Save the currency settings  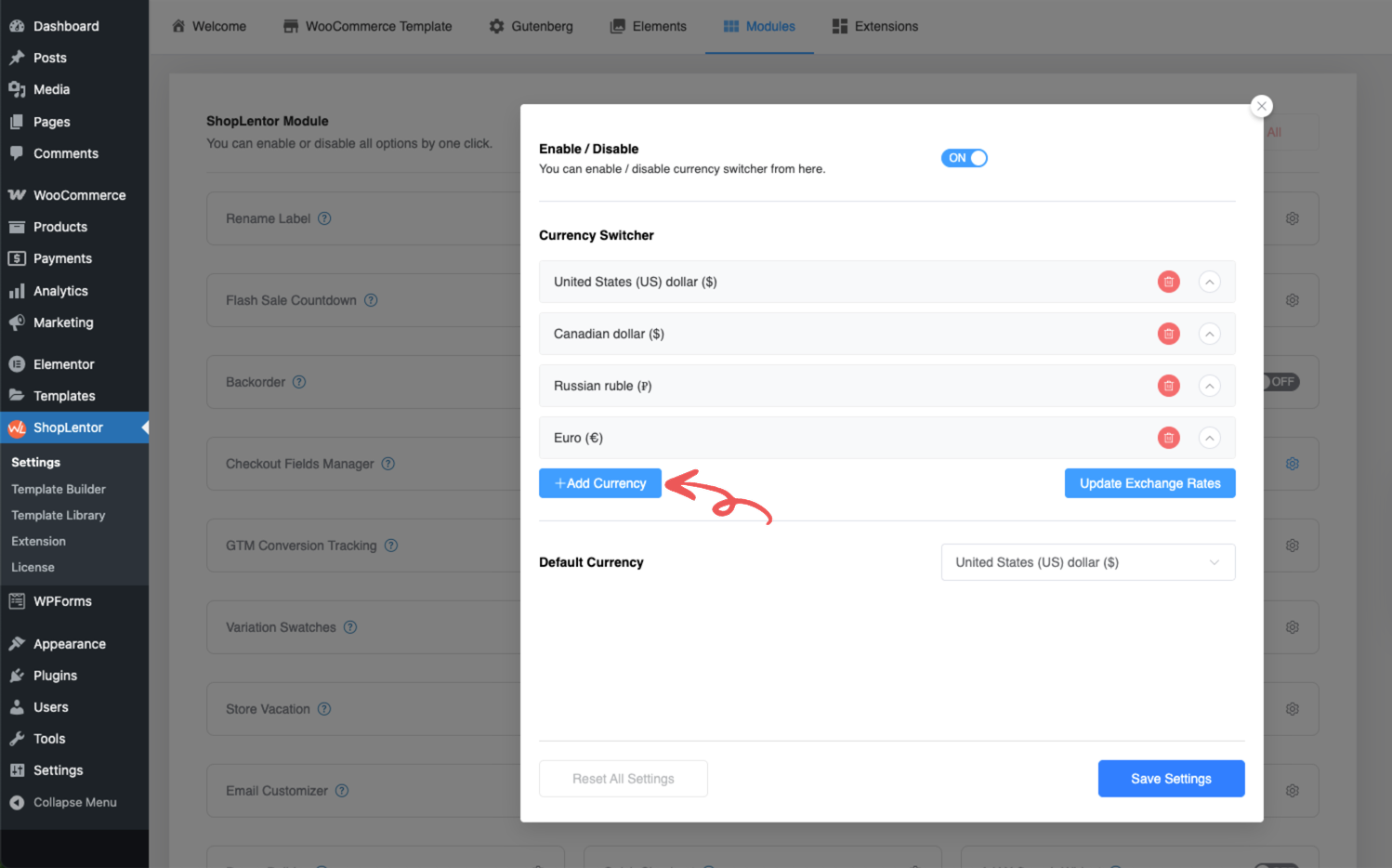click(x=1171, y=779)
